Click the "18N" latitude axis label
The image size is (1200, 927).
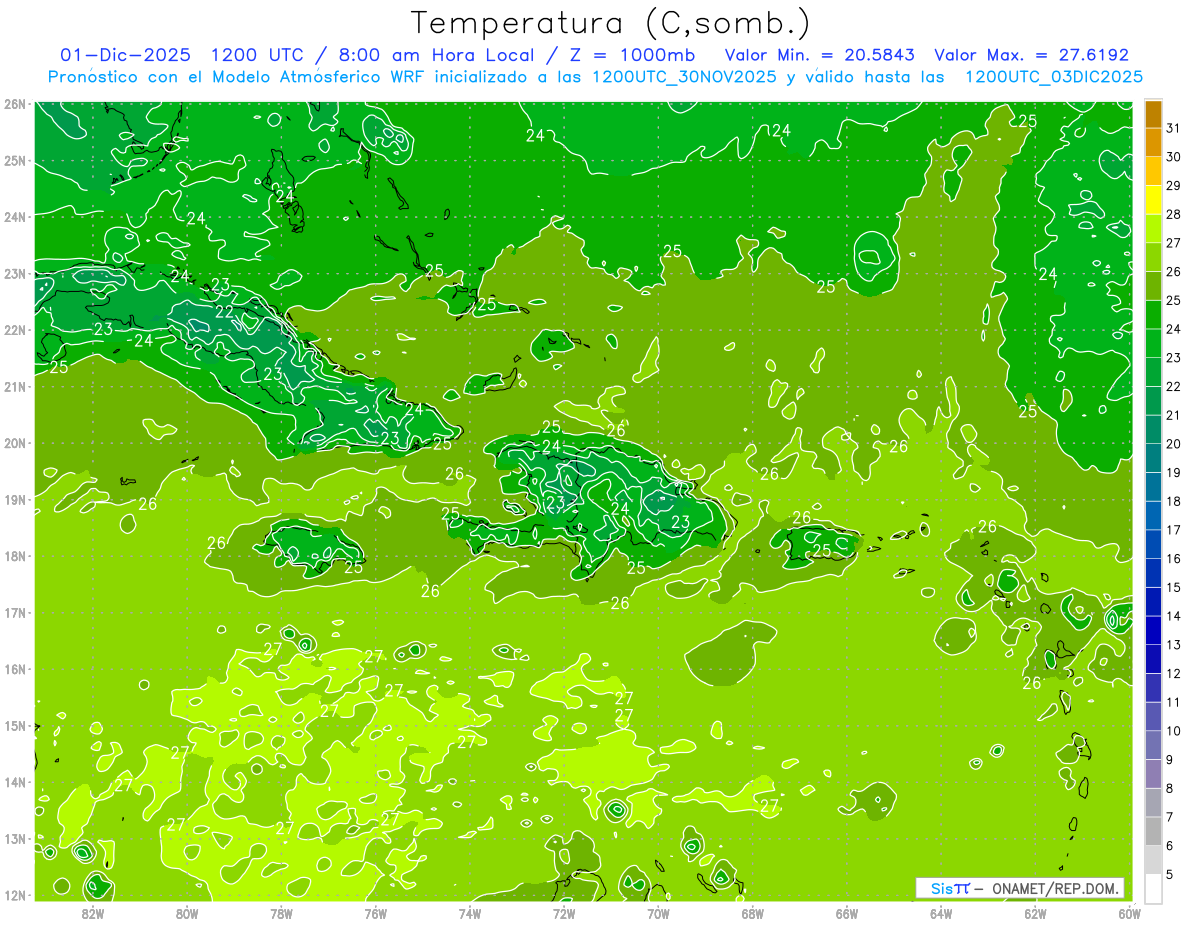(14, 556)
